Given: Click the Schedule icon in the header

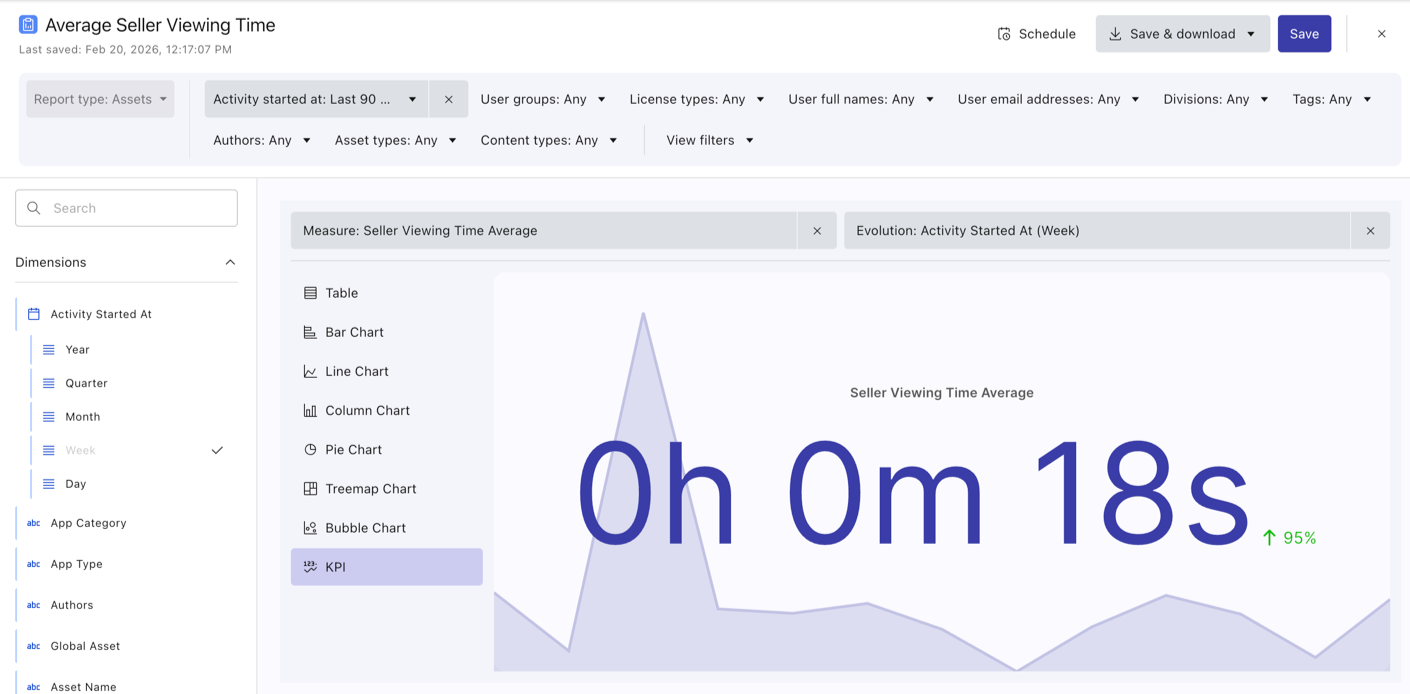Looking at the screenshot, I should (1003, 33).
